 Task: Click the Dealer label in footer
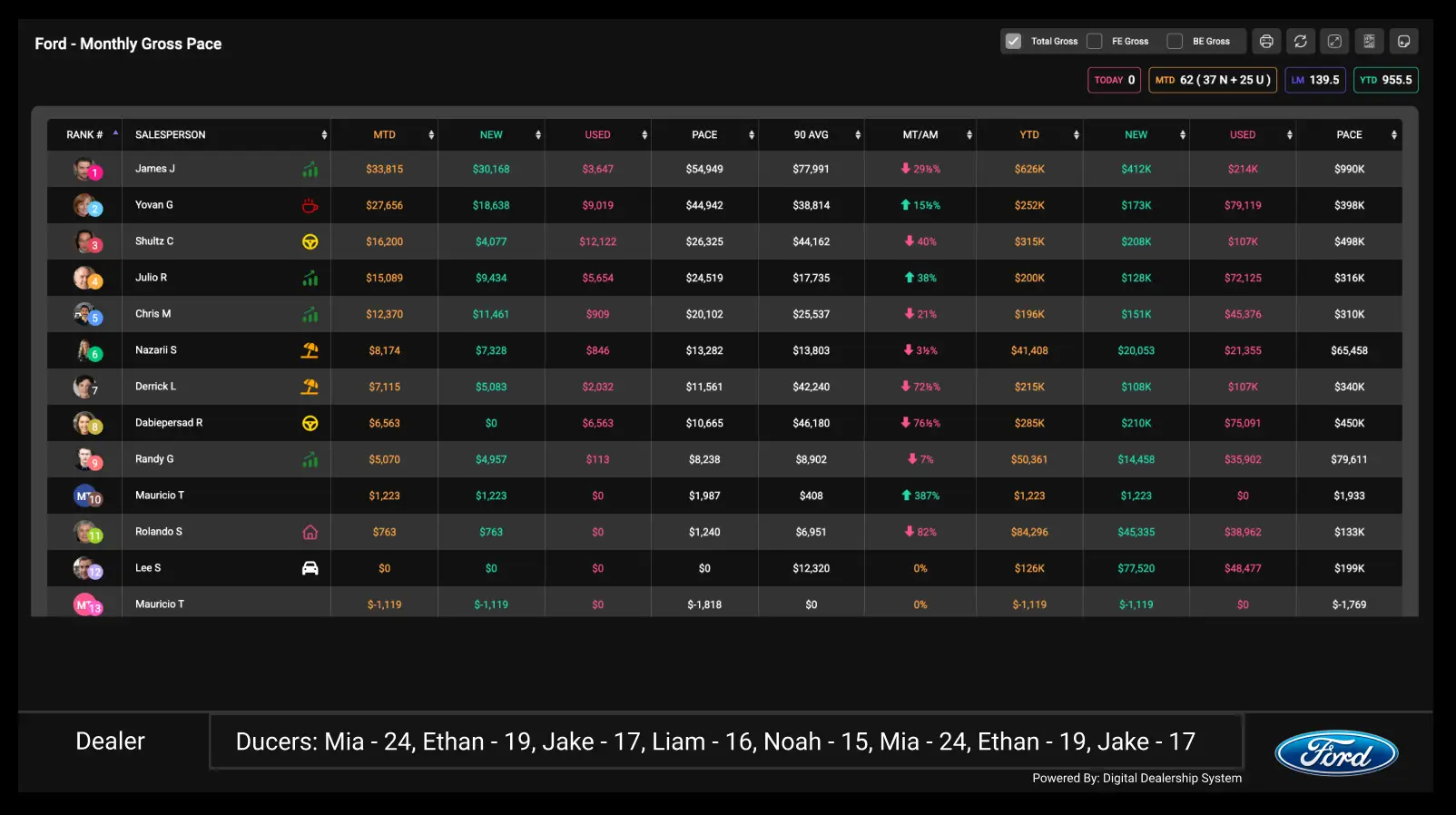click(x=110, y=741)
